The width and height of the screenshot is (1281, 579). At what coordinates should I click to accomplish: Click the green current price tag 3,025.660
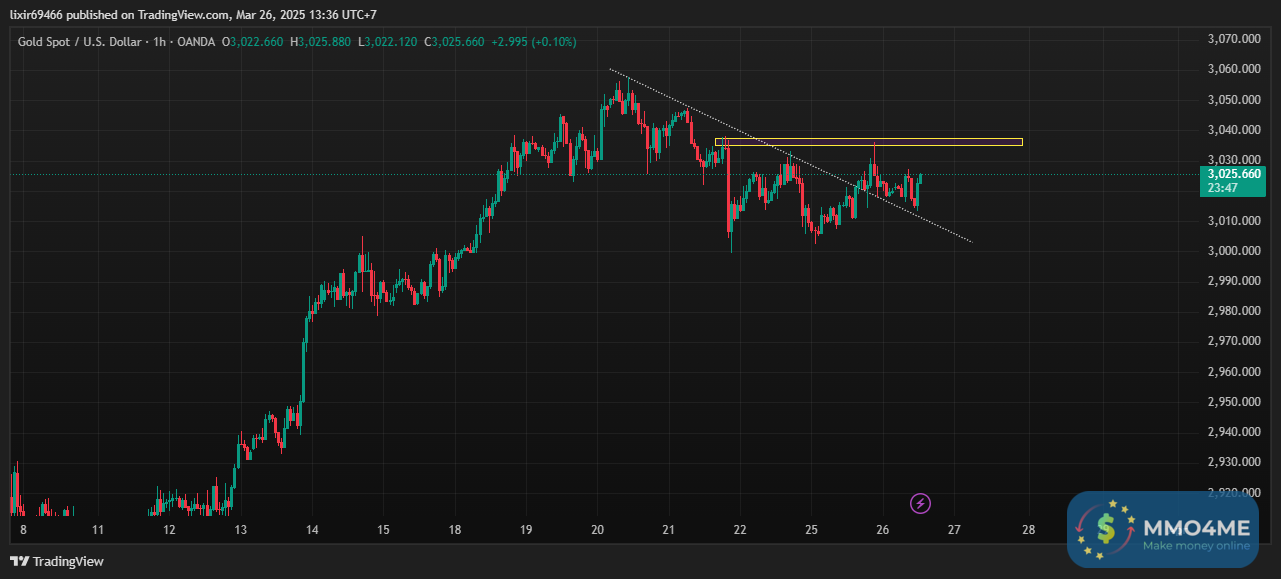[x=1235, y=173]
